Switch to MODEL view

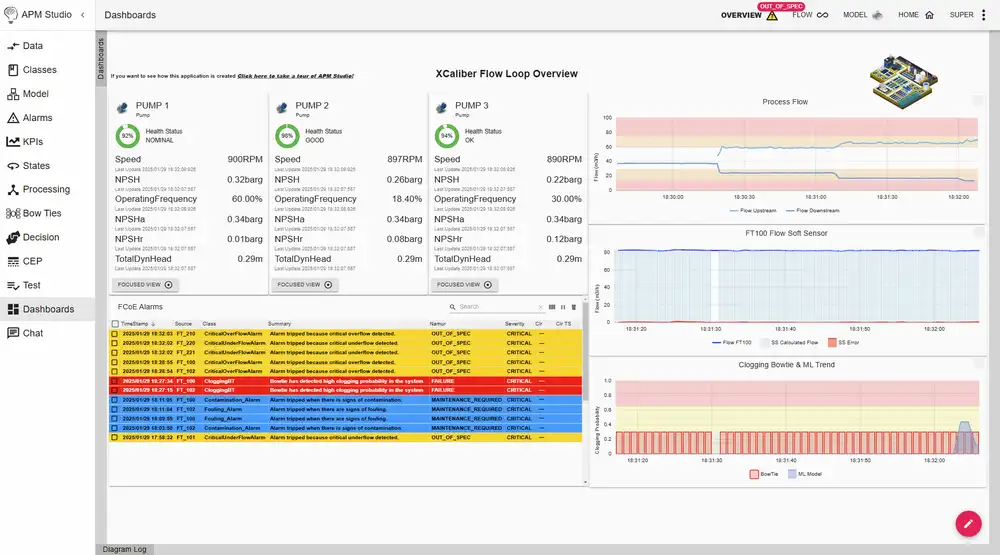tap(855, 15)
